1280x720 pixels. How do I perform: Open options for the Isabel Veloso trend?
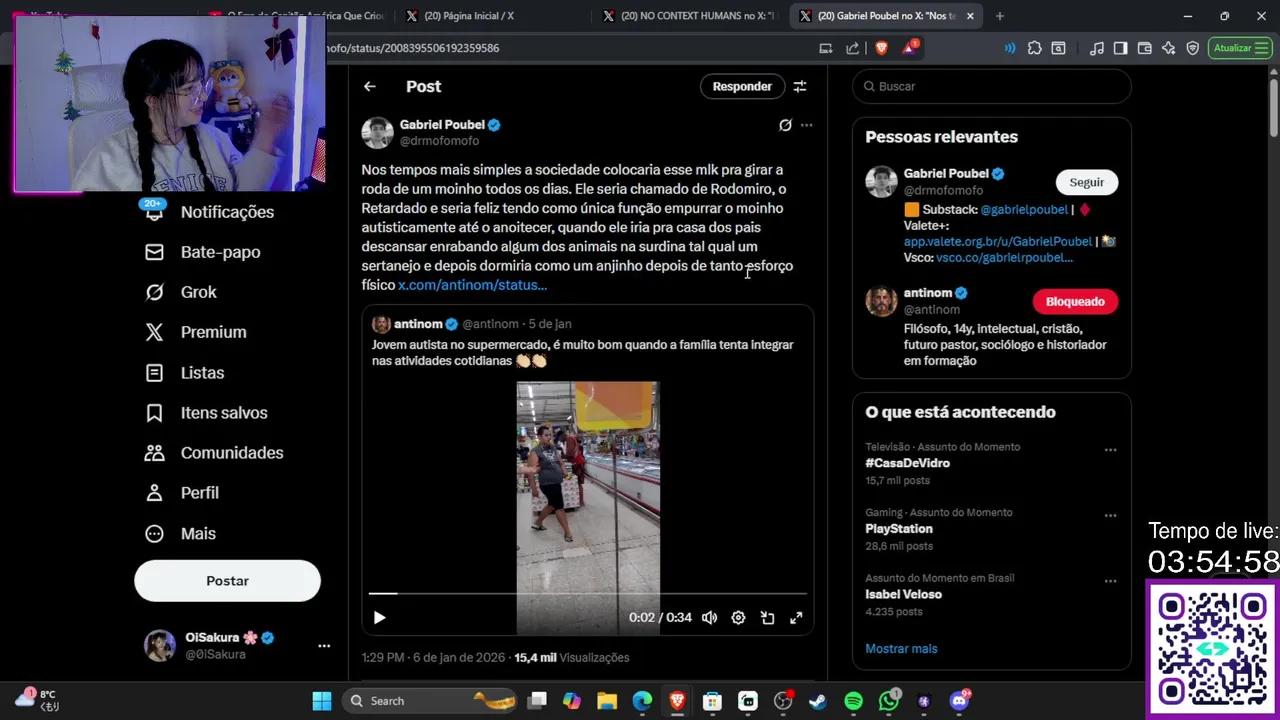pos(1110,581)
